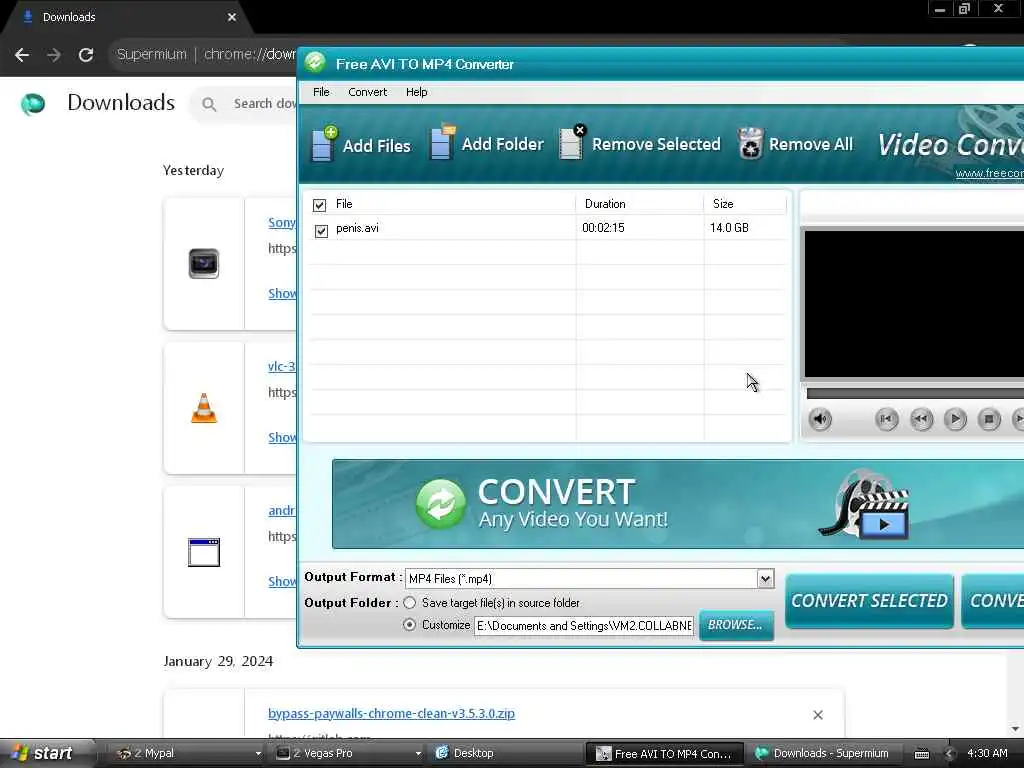The height and width of the screenshot is (768, 1024).
Task: Click the Free AVI TO MP4 taskbar item
Action: click(664, 754)
